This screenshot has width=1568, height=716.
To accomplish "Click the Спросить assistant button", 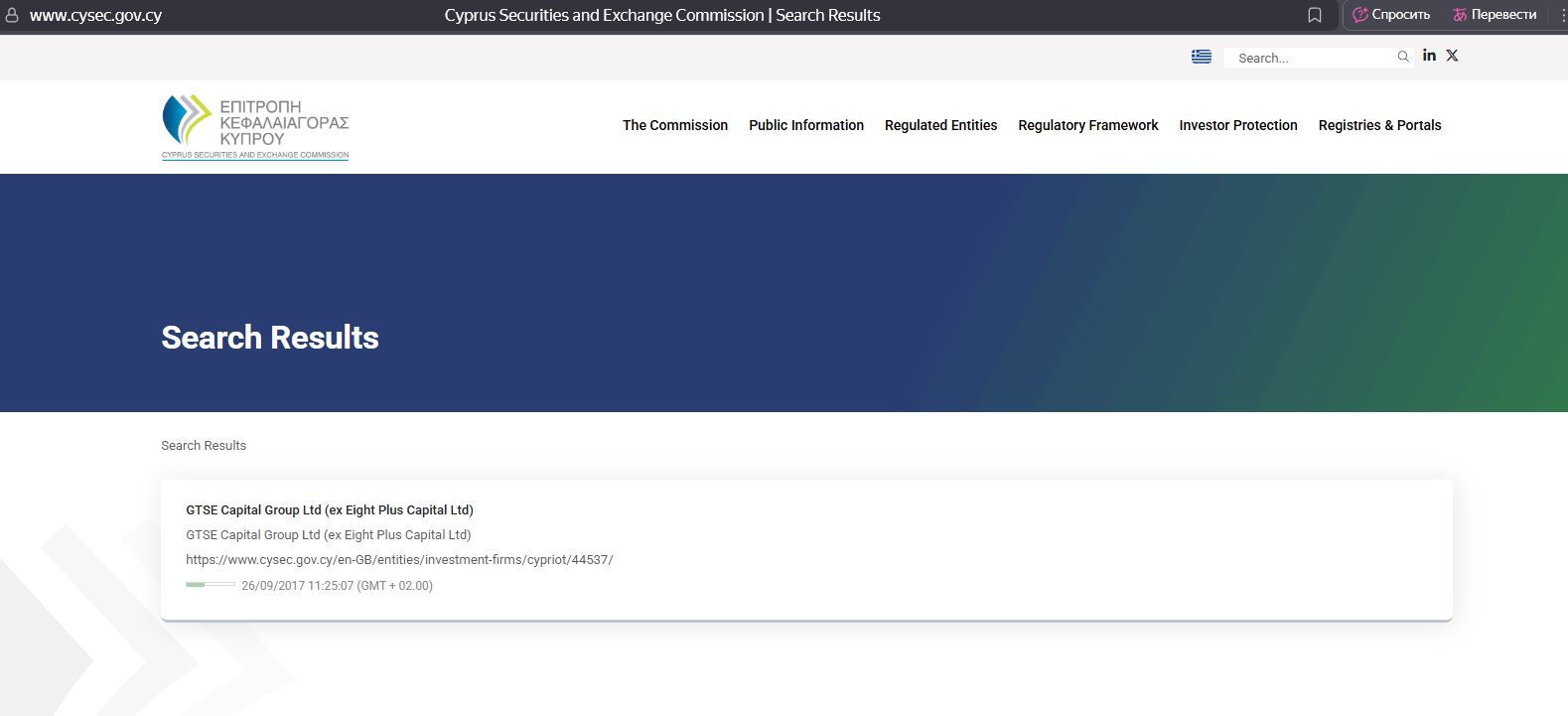I will click(1391, 15).
